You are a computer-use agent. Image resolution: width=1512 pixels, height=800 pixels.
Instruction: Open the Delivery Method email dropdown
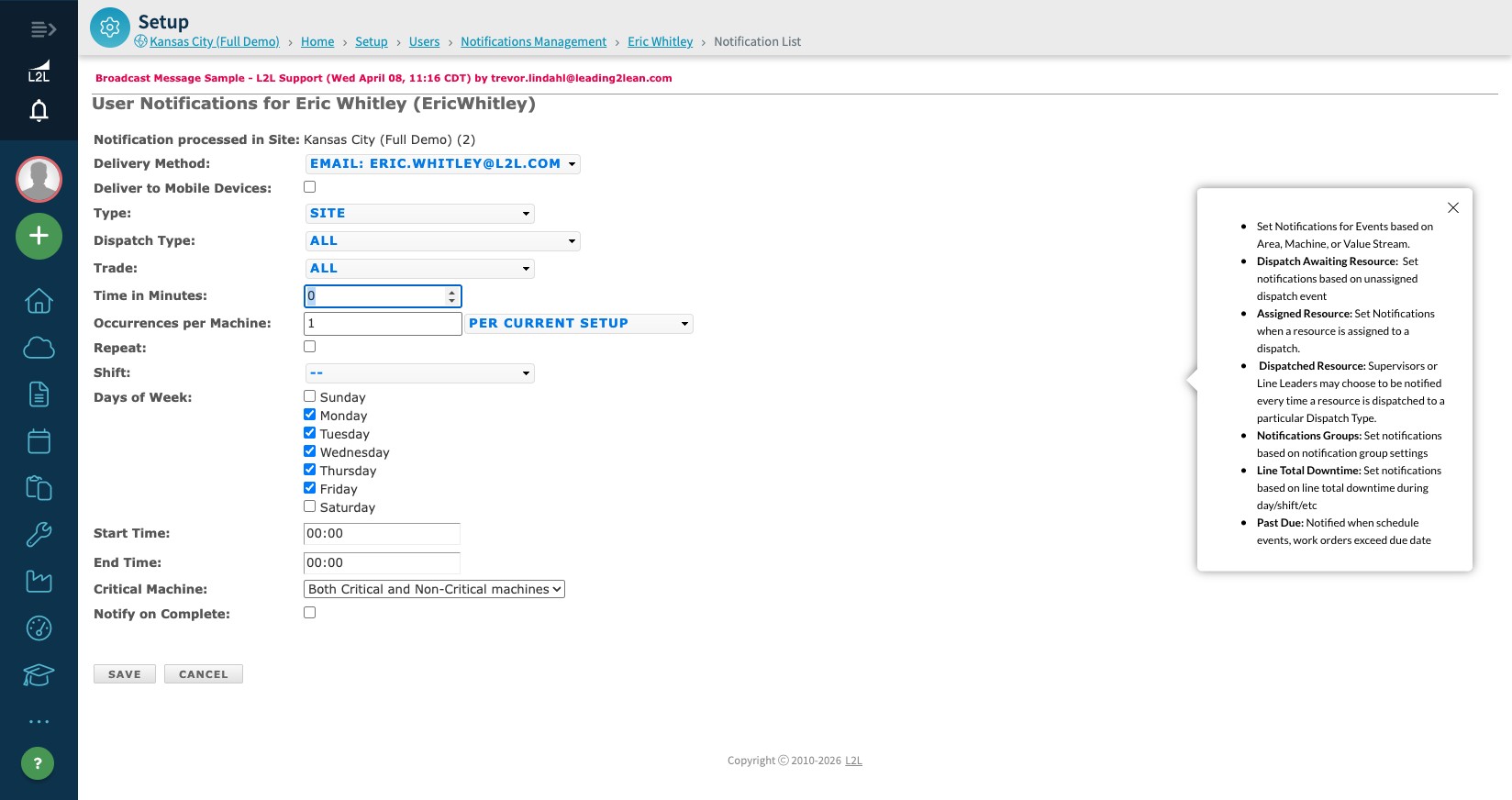coord(443,164)
